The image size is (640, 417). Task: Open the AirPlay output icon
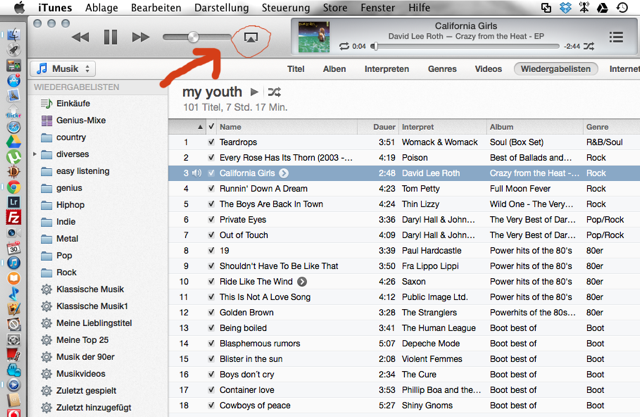click(x=251, y=38)
